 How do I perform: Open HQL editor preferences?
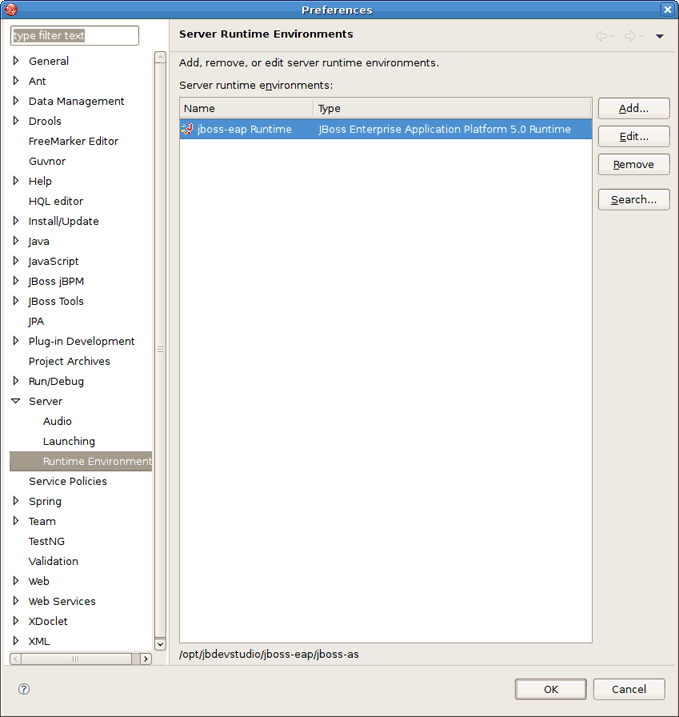click(56, 201)
